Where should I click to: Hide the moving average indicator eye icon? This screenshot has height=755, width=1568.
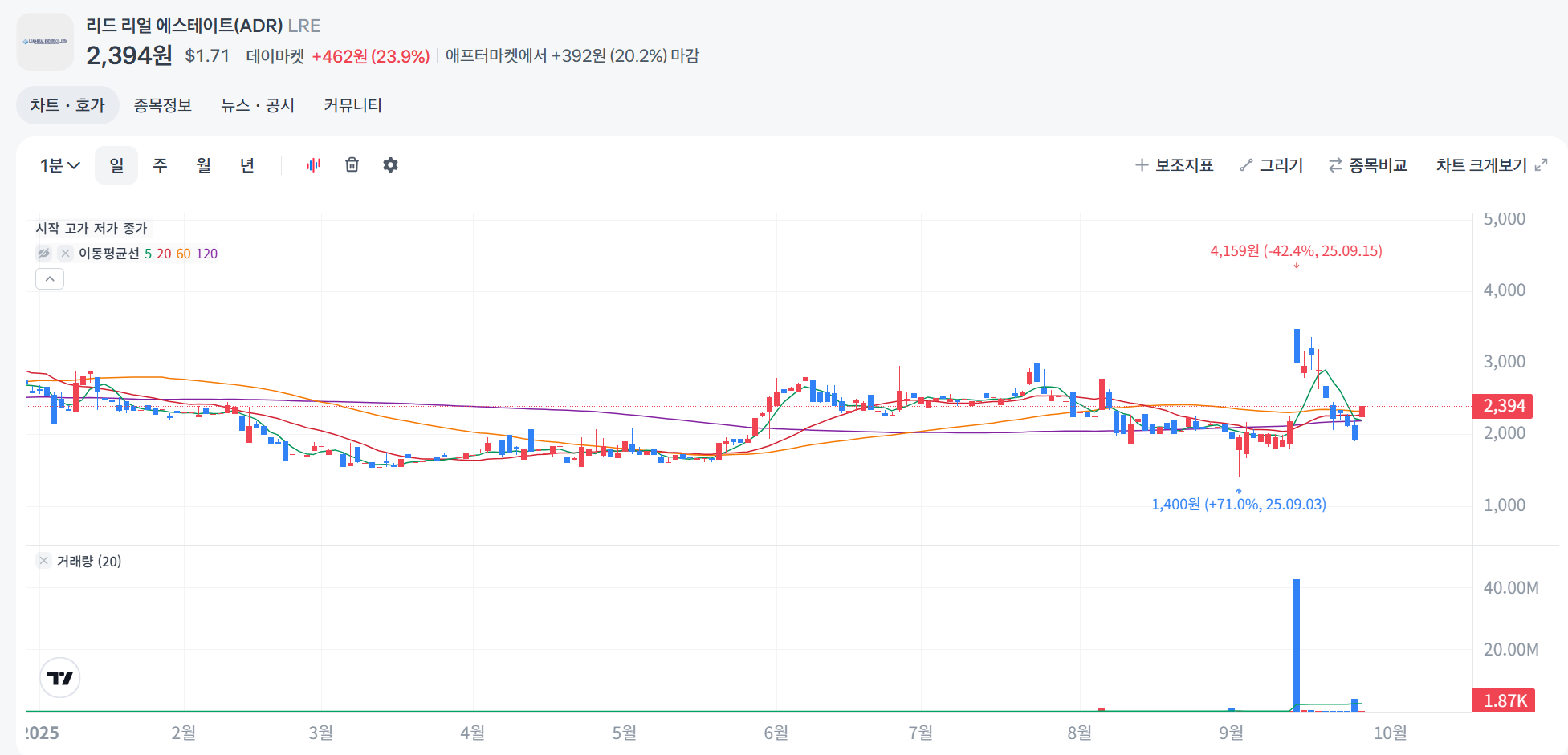tap(43, 254)
